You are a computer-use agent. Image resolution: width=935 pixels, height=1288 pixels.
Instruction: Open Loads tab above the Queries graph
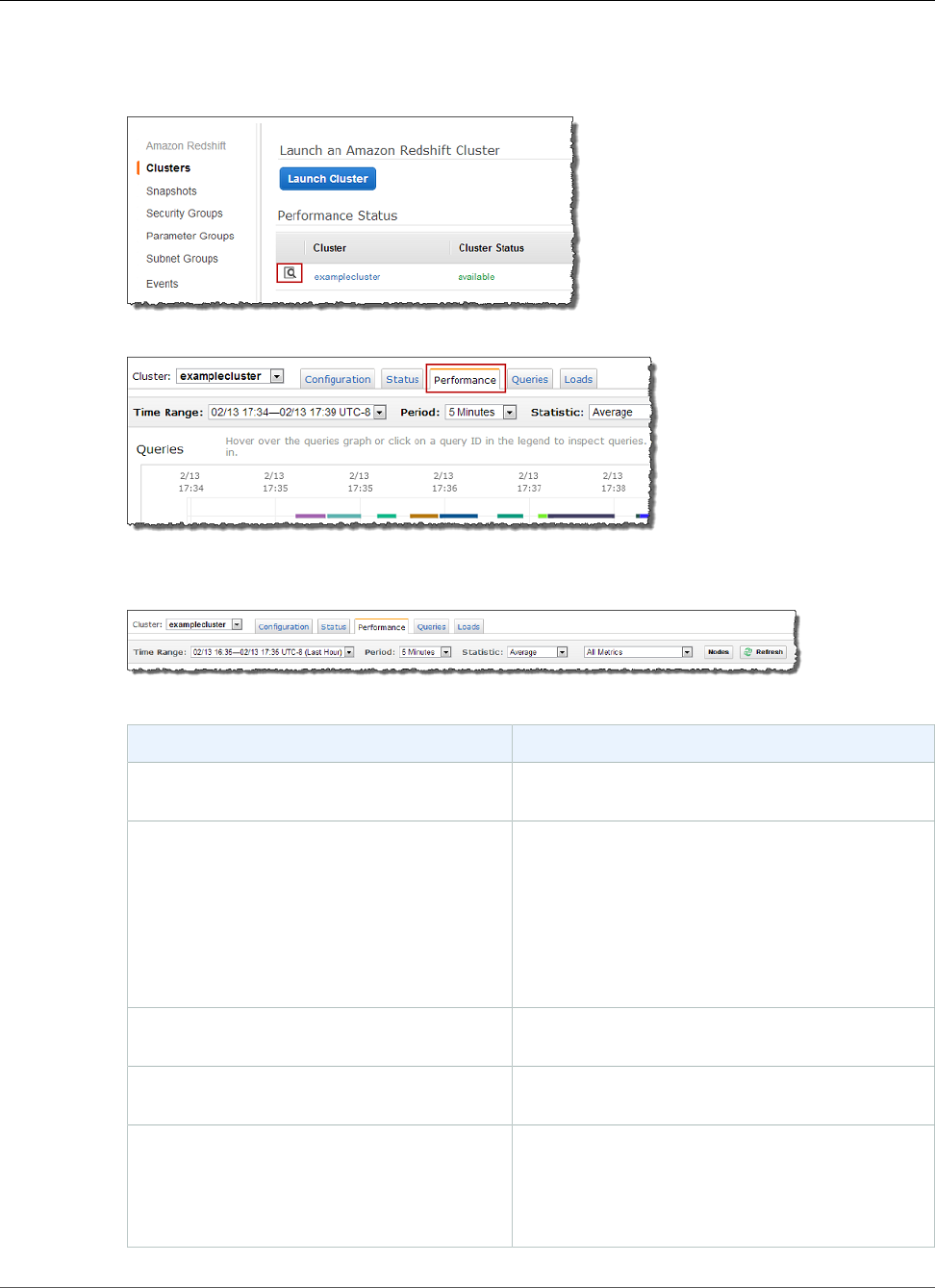[578, 379]
